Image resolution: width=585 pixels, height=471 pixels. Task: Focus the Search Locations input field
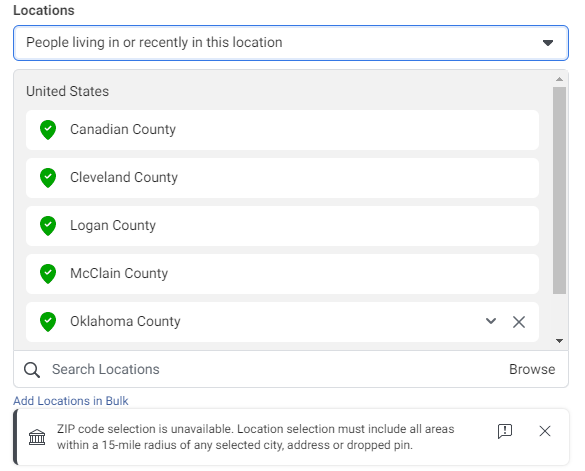coord(276,369)
